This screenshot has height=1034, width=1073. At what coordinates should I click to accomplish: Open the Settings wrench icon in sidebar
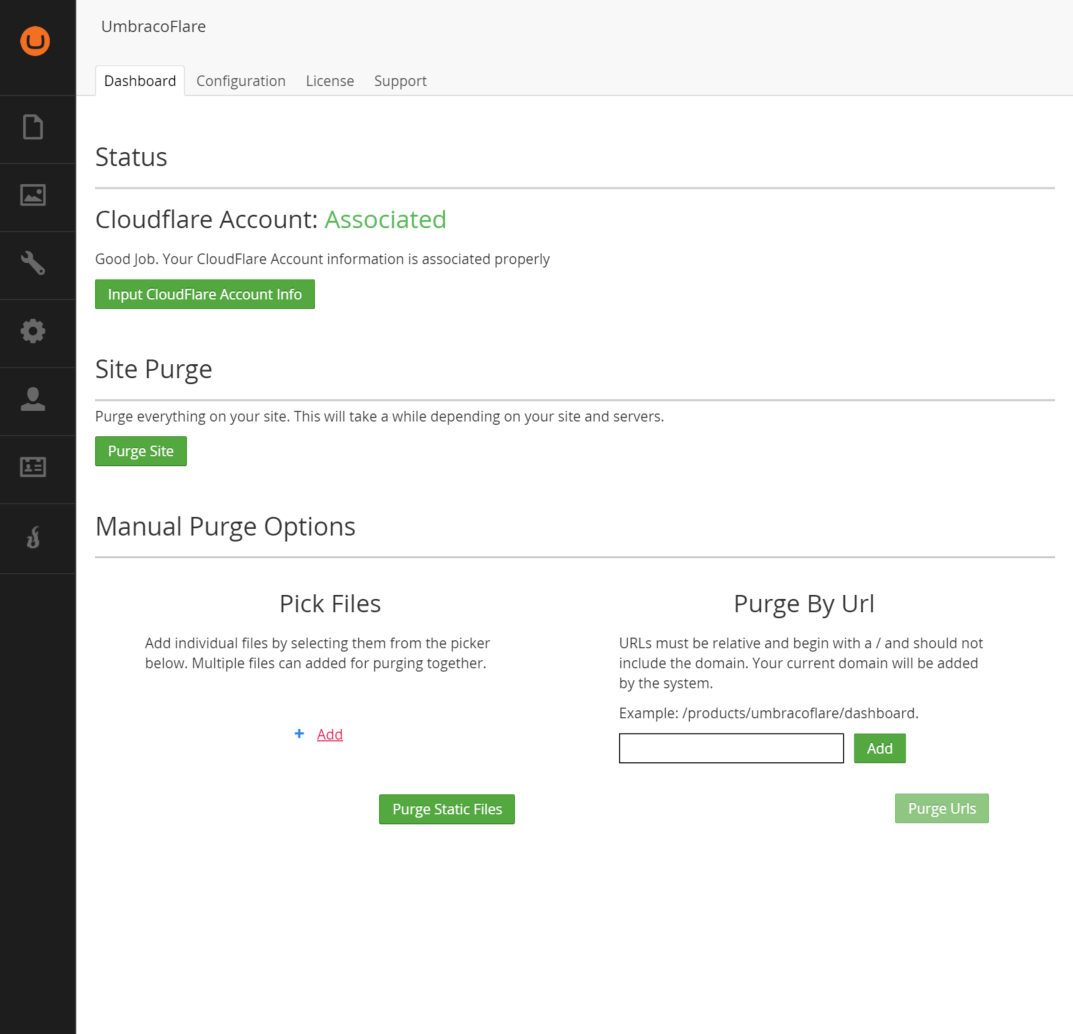coord(33,263)
